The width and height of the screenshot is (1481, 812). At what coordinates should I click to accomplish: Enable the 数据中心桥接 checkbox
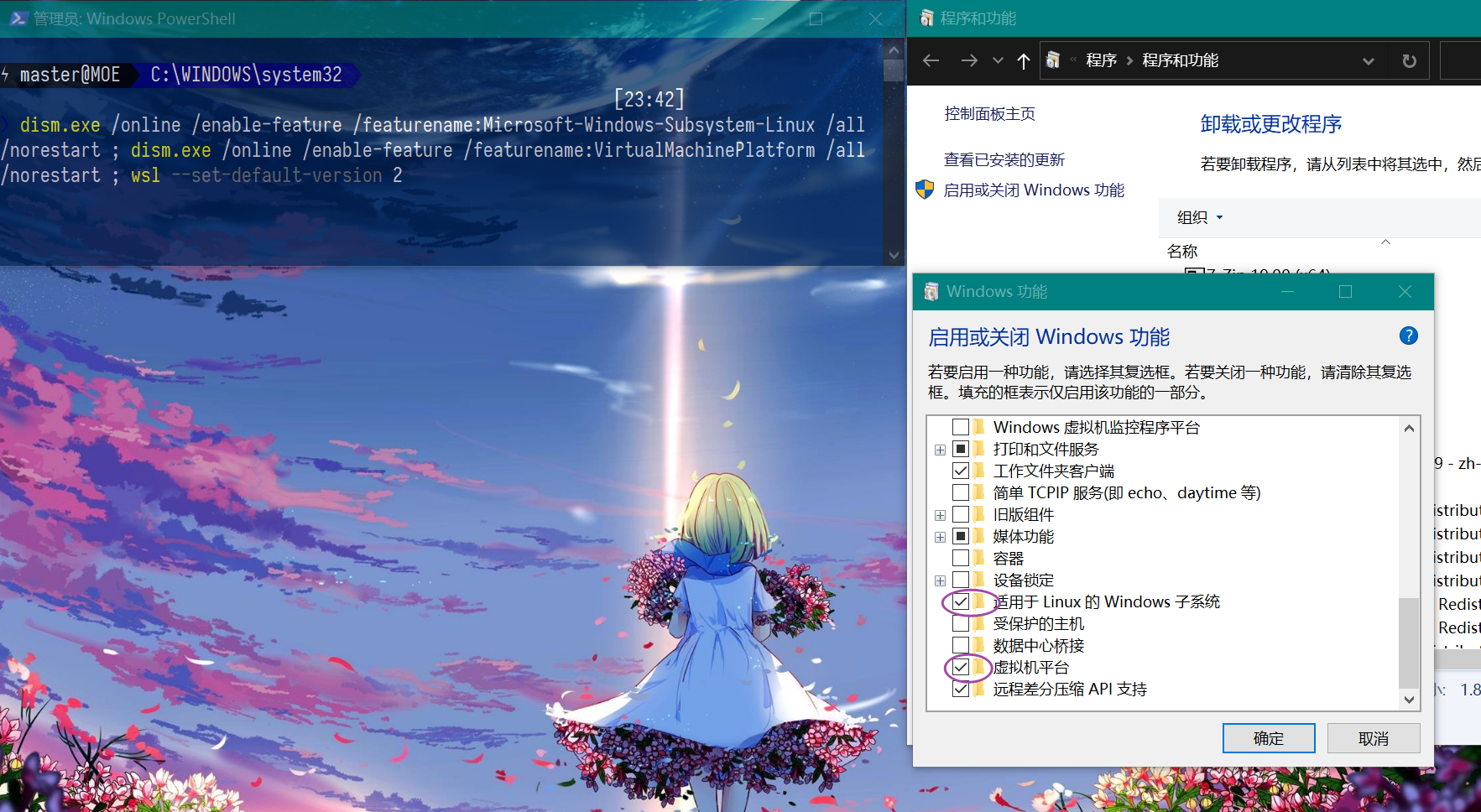pyautogui.click(x=961, y=645)
